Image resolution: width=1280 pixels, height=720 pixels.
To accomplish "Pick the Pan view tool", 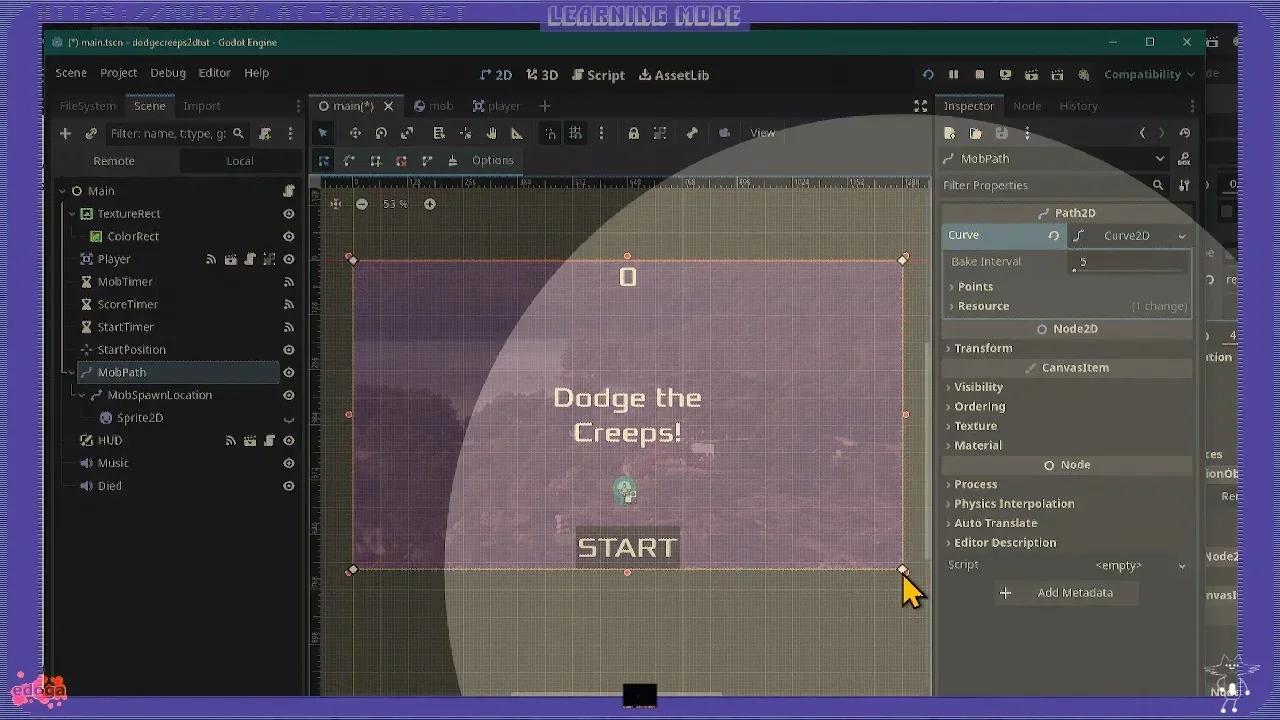I will coord(492,132).
